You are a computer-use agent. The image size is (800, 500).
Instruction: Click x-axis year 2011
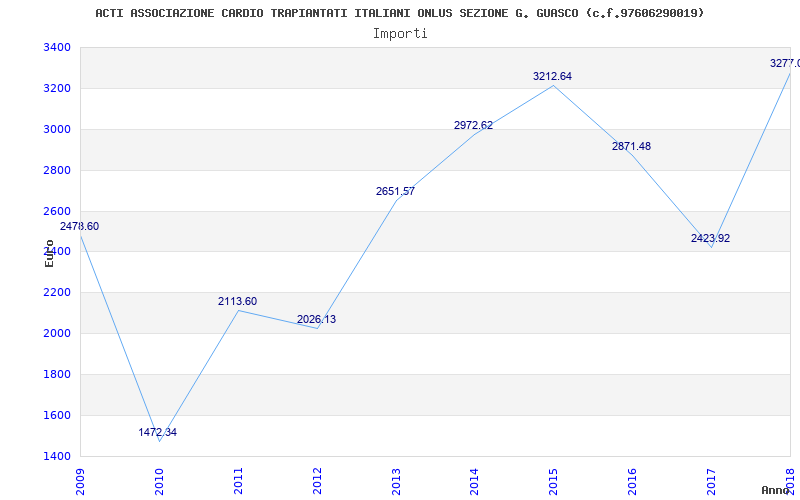pyautogui.click(x=238, y=482)
